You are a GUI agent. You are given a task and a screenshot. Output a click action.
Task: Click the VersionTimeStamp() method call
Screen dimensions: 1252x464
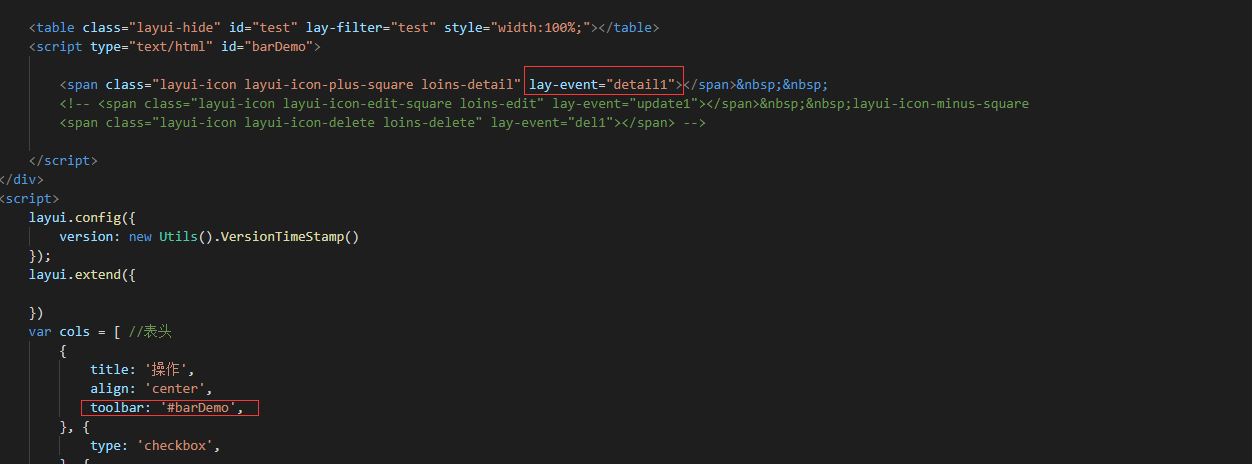(x=290, y=236)
